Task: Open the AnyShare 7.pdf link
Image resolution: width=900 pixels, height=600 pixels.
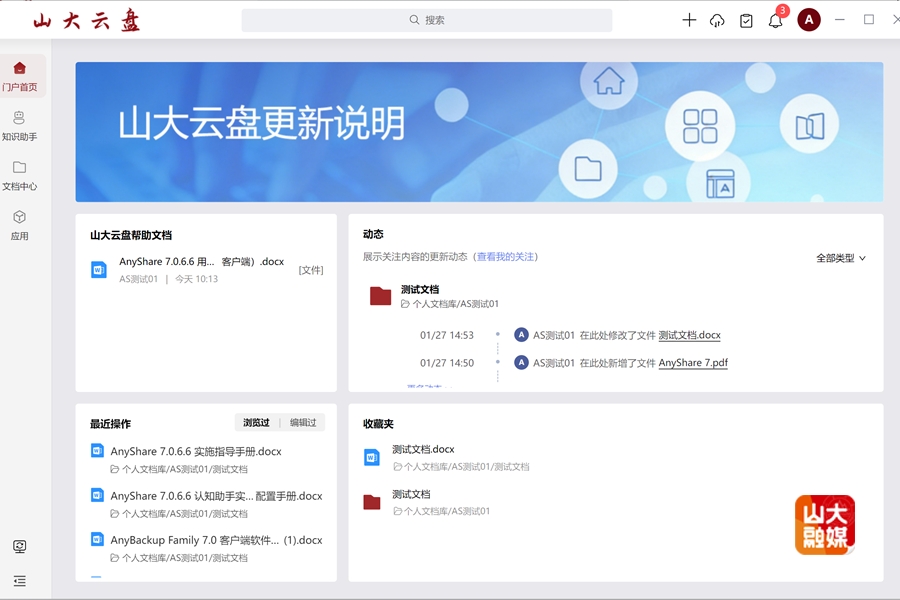Action: click(693, 363)
